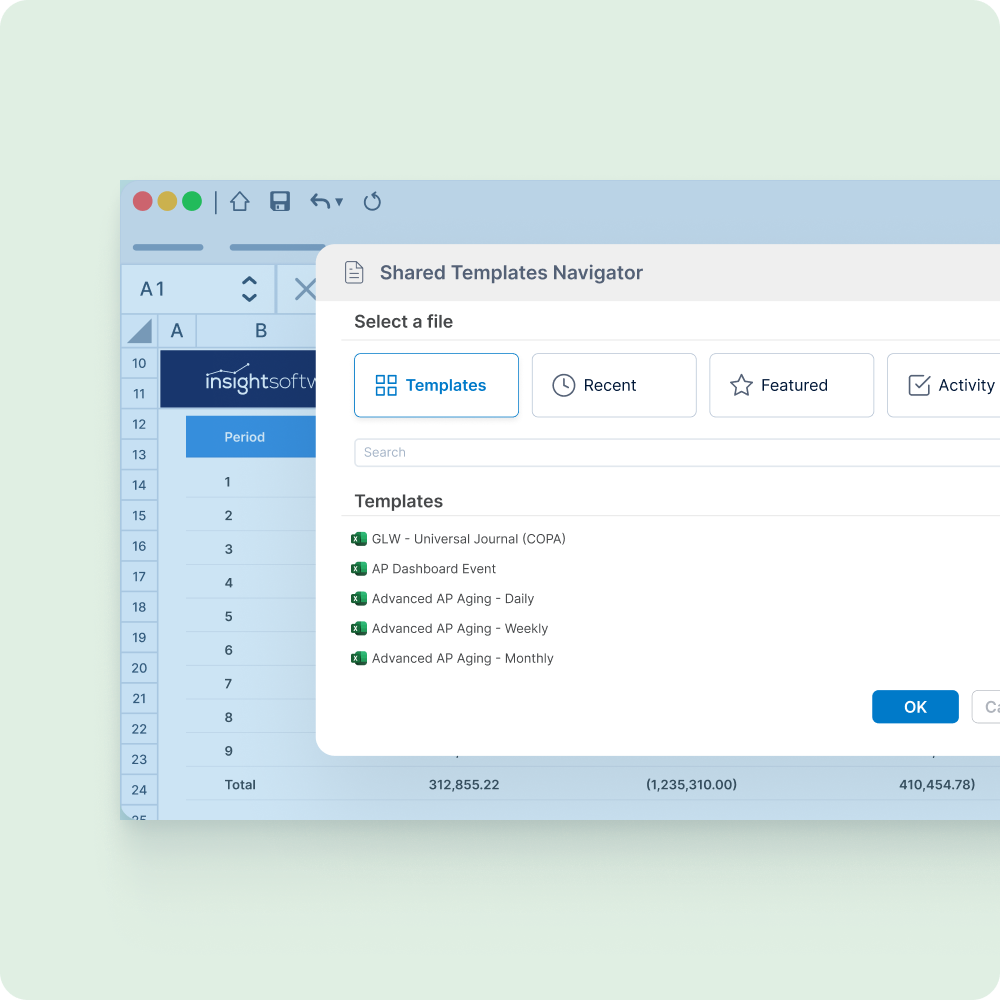Click the cell reference stepper arrows

tap(249, 289)
